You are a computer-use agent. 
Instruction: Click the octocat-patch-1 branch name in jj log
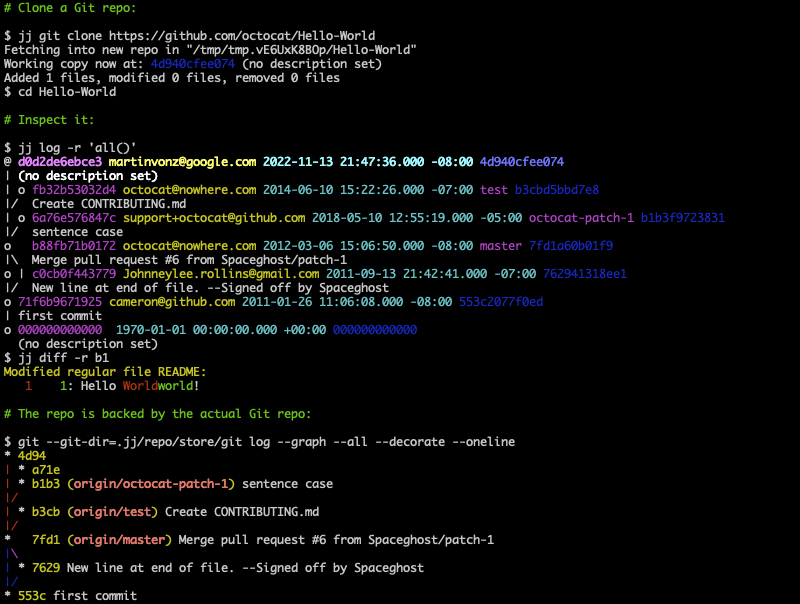[x=581, y=217]
